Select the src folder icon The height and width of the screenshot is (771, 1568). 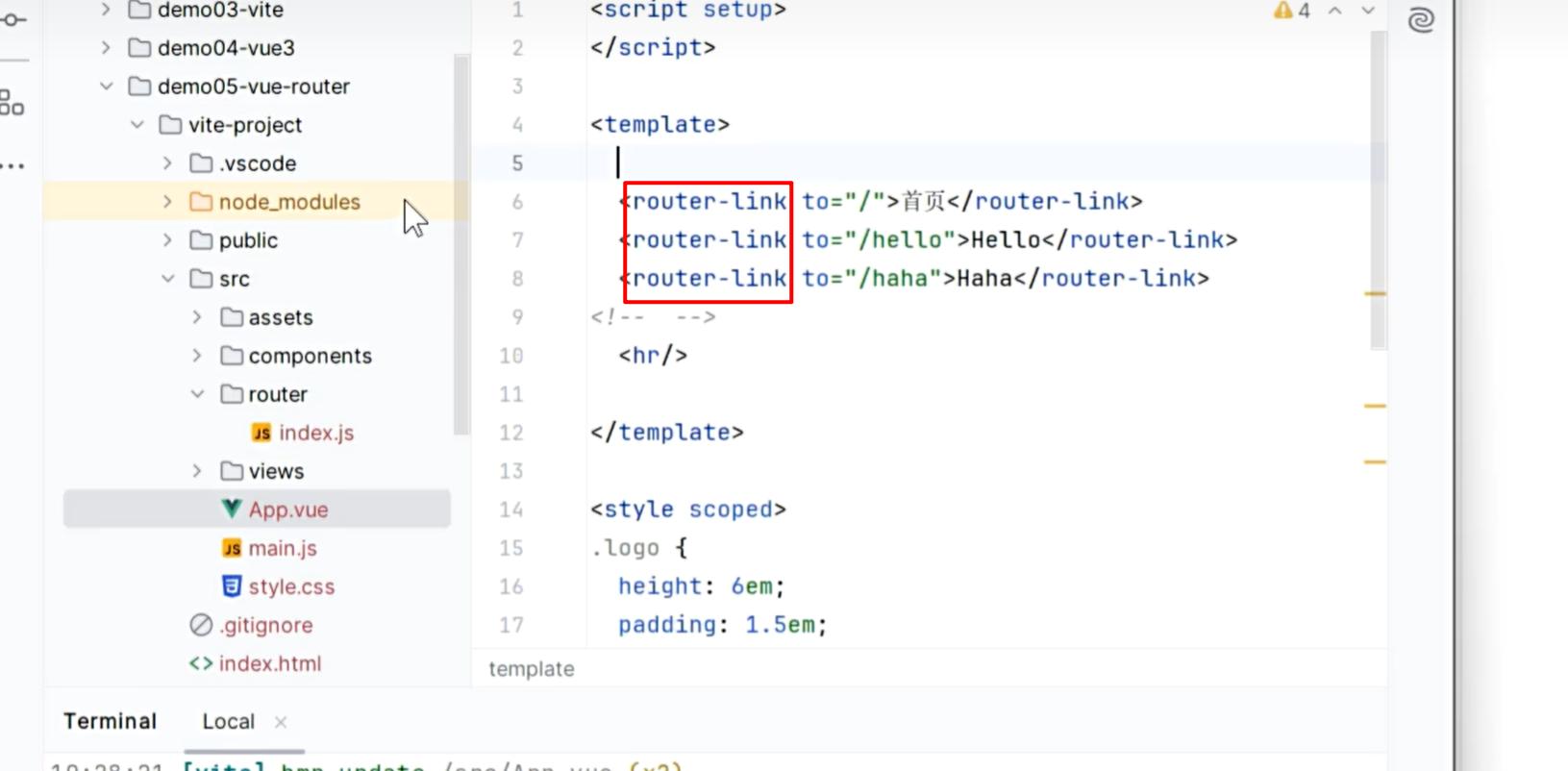201,279
